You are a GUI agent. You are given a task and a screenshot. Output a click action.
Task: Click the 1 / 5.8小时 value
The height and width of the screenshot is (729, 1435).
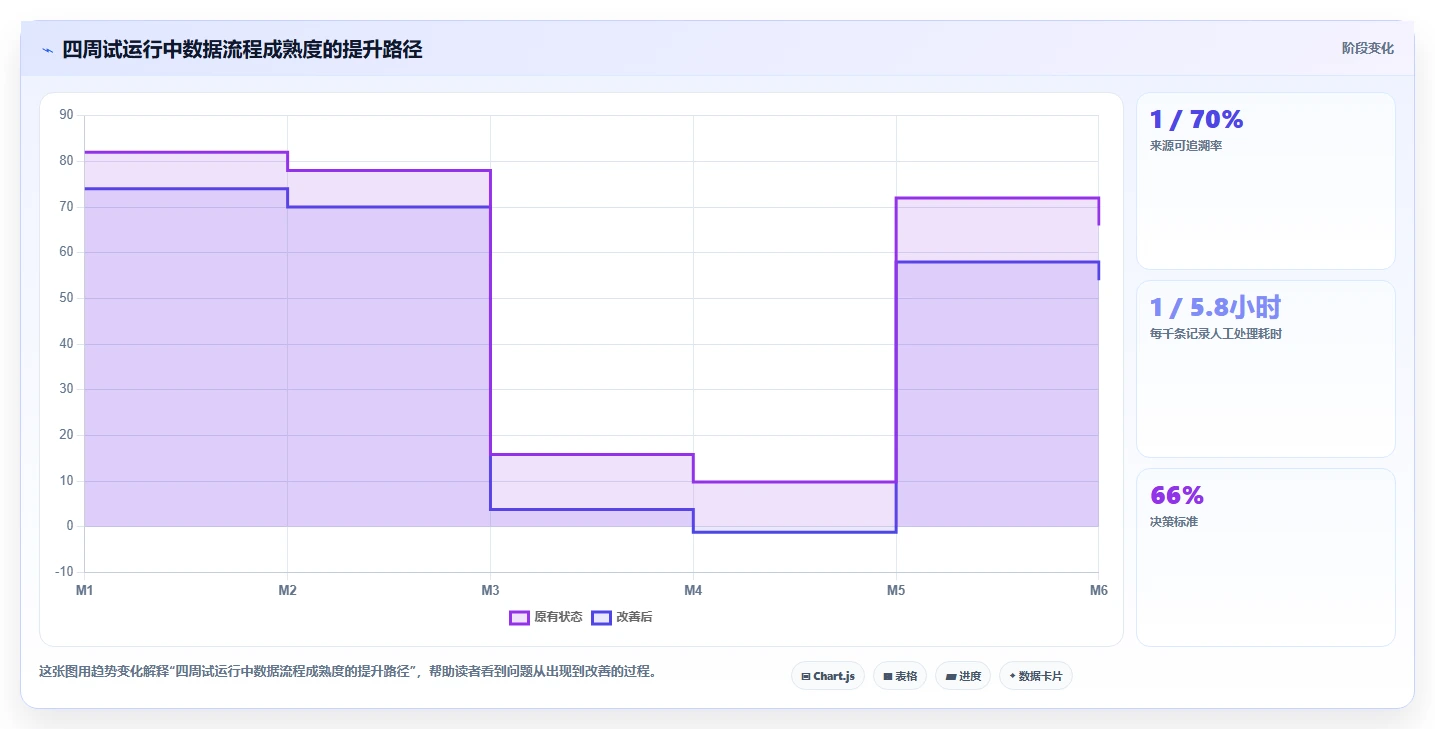pyautogui.click(x=1215, y=308)
